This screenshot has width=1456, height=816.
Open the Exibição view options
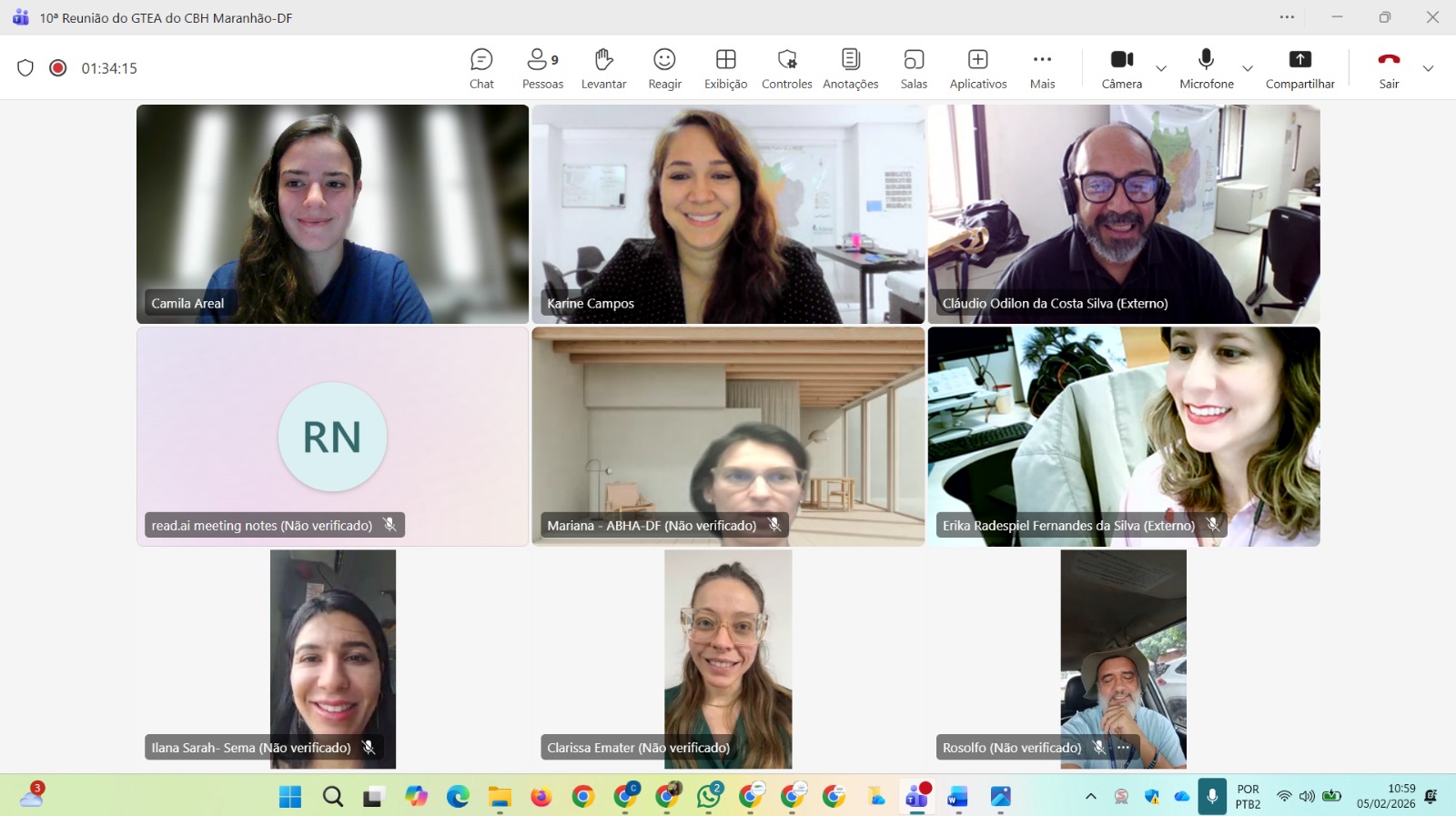pyautogui.click(x=725, y=68)
